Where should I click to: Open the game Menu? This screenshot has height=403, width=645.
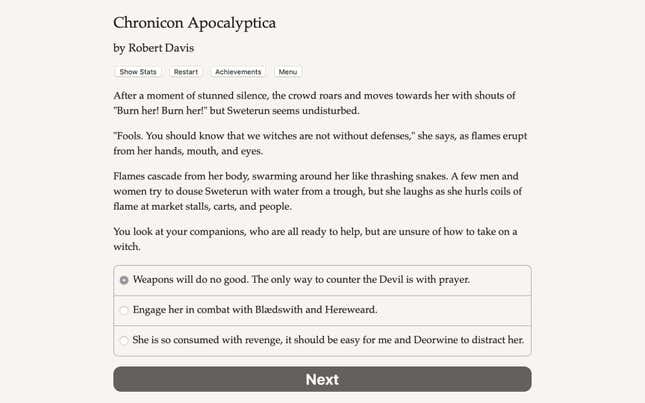coord(288,72)
